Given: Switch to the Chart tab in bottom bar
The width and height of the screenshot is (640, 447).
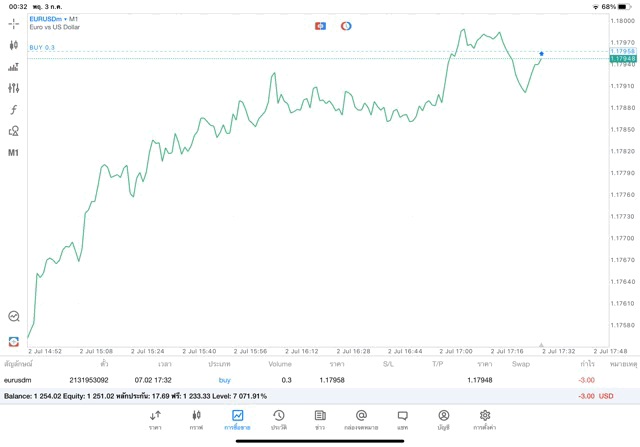Looking at the screenshot, I should pos(196,419).
